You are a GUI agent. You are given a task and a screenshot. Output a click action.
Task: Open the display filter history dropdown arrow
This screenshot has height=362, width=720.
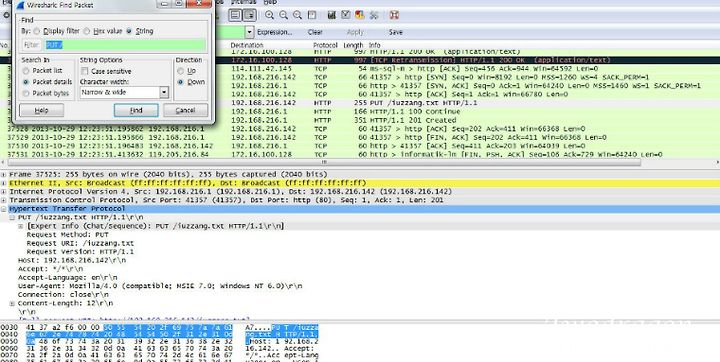(x=249, y=32)
